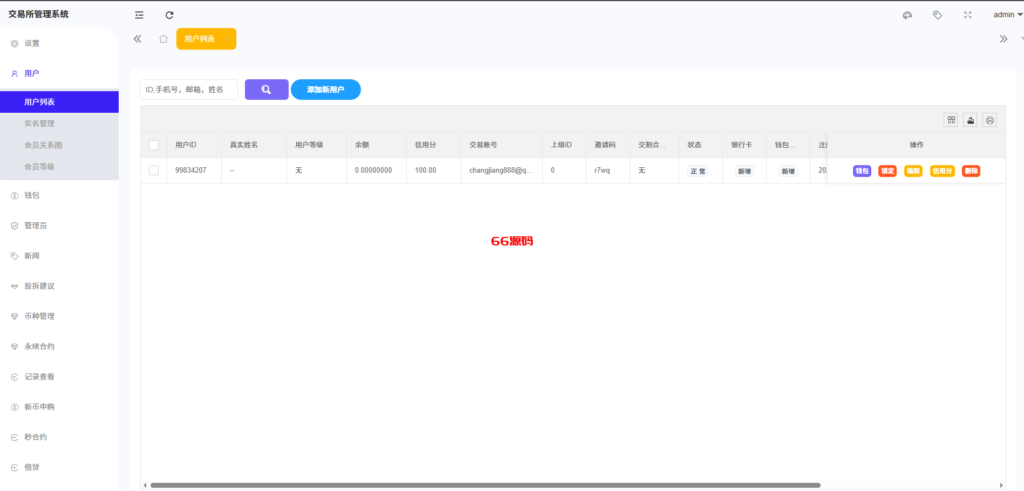Expand the 借贷 sidebar menu
Image resolution: width=1024 pixels, height=491 pixels.
point(59,467)
